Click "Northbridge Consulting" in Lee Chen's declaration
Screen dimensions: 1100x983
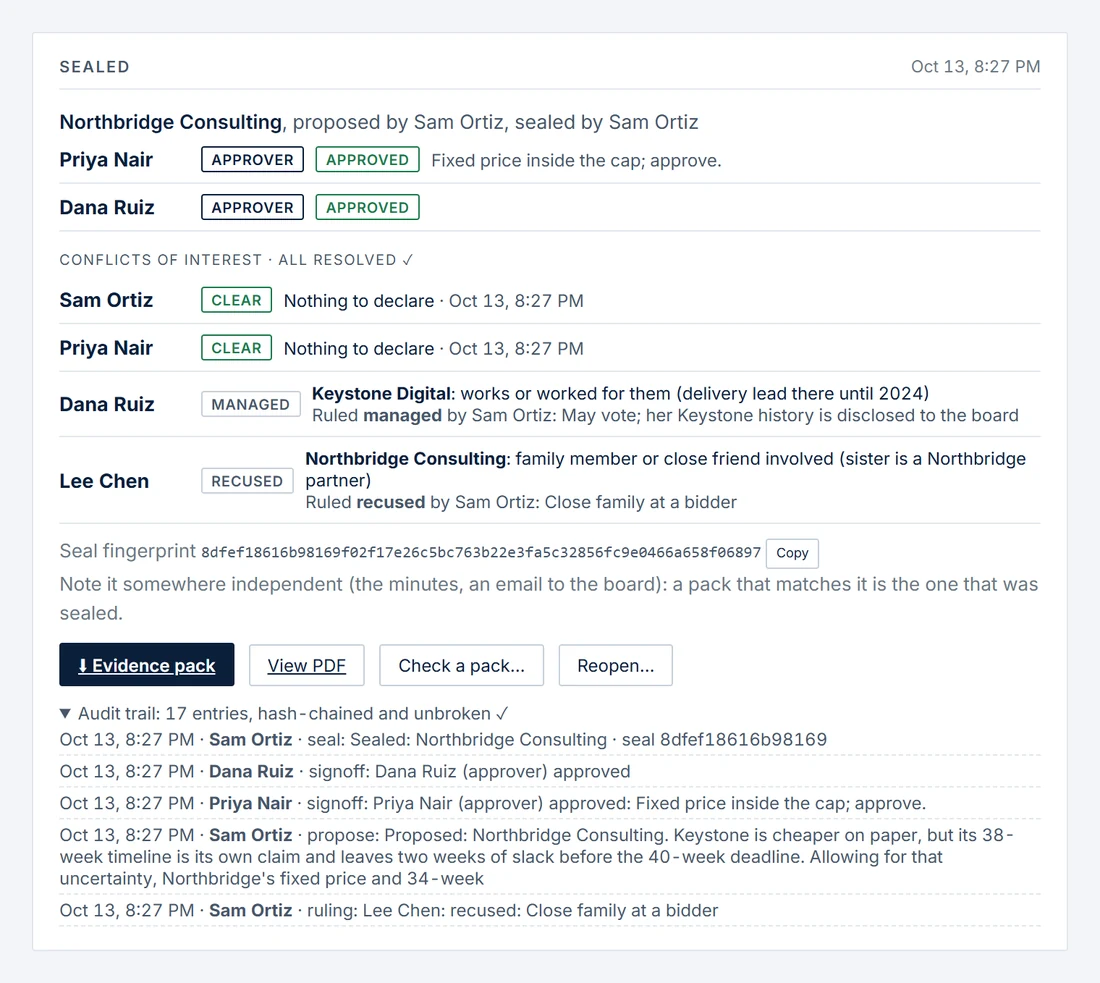tap(405, 459)
